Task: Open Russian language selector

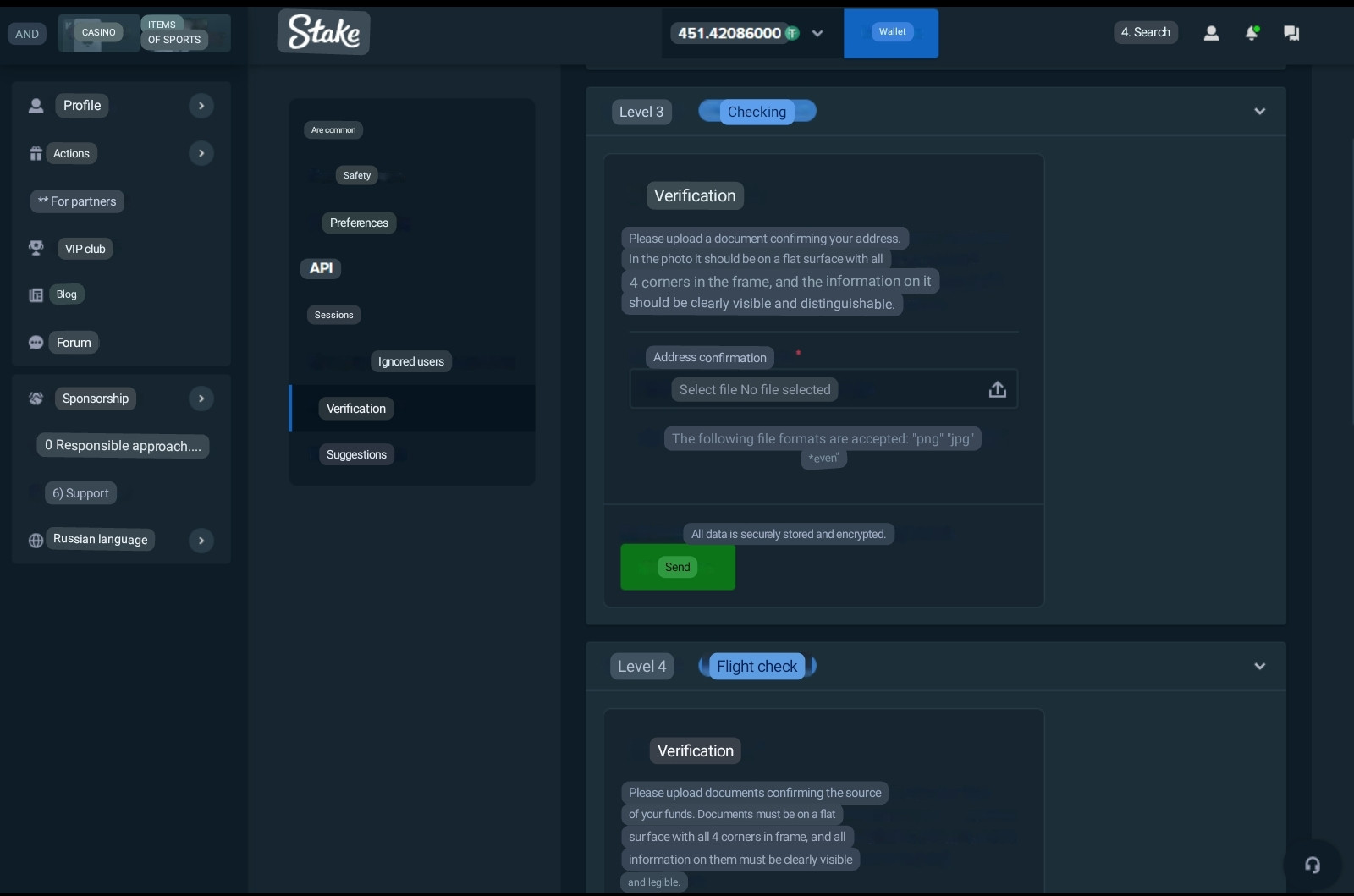Action: tap(100, 539)
